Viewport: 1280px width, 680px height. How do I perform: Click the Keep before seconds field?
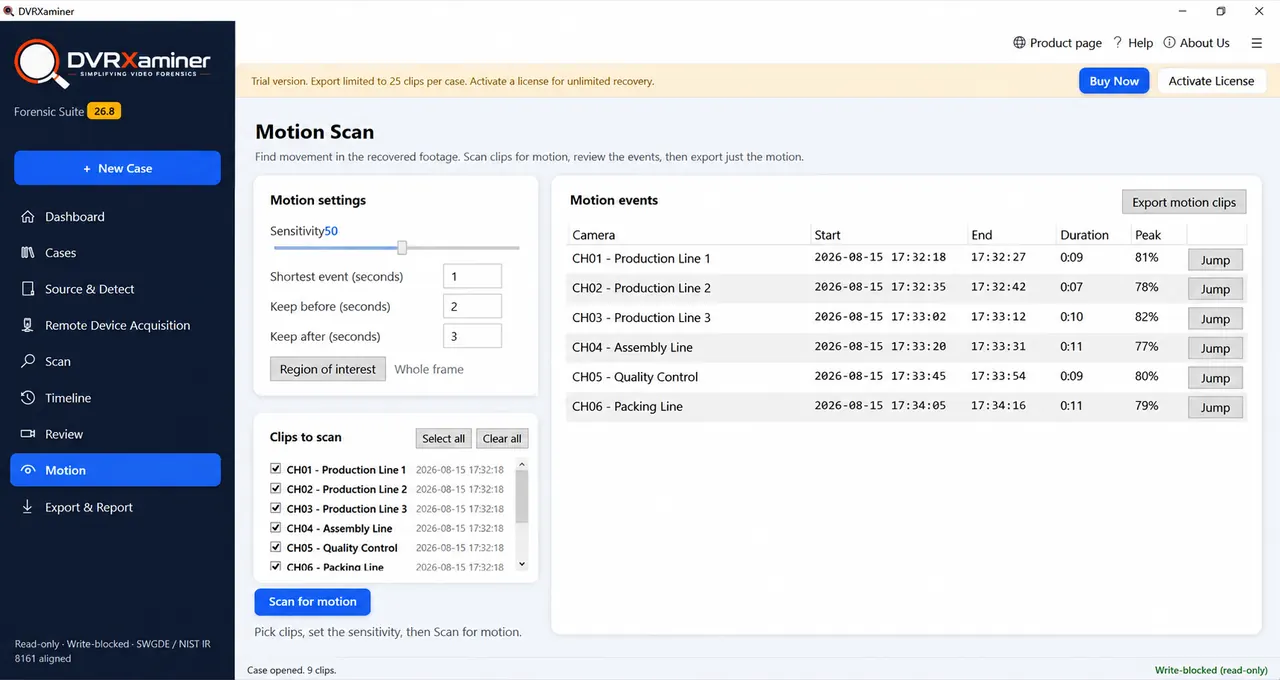(472, 307)
